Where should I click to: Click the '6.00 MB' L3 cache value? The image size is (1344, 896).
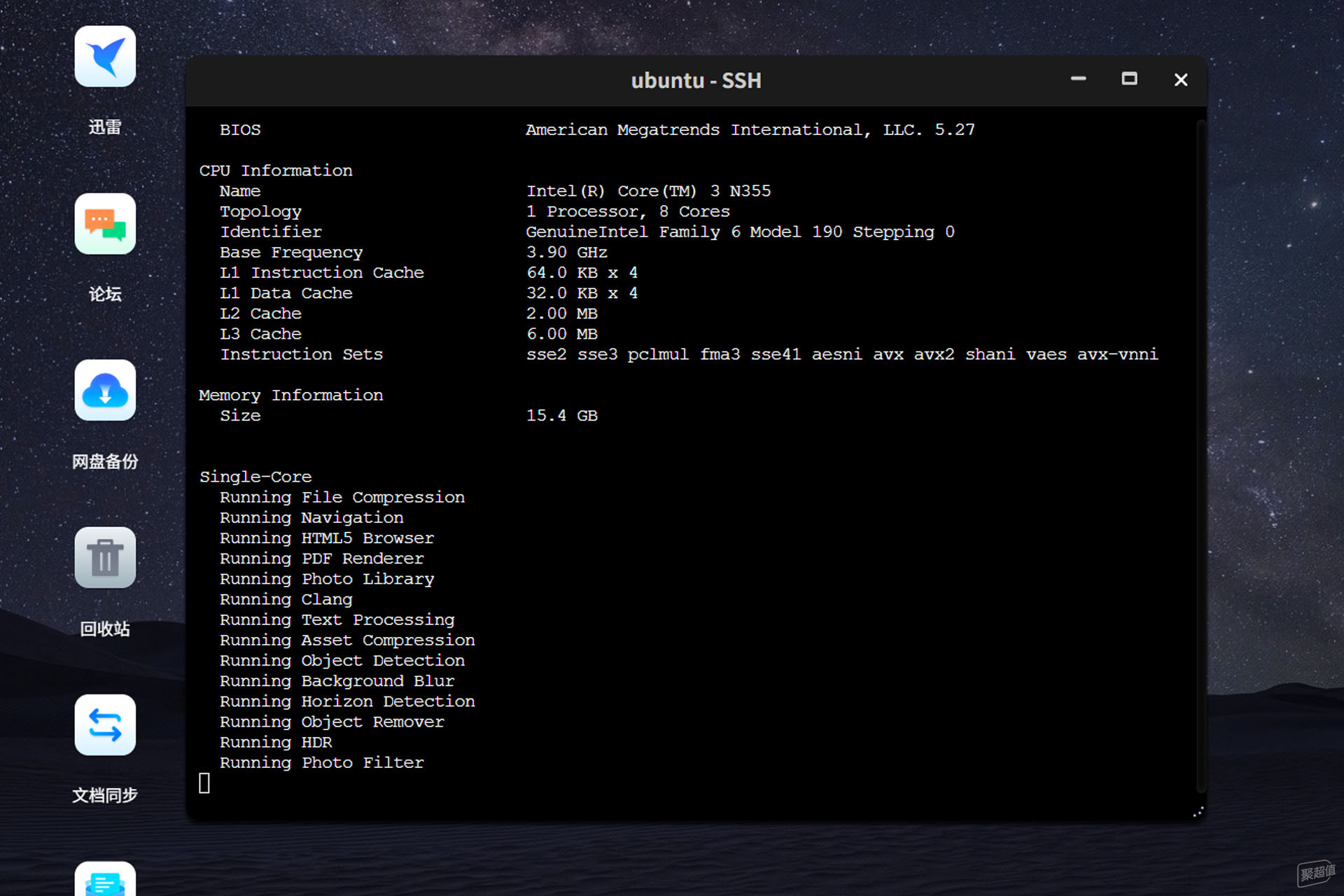(562, 334)
